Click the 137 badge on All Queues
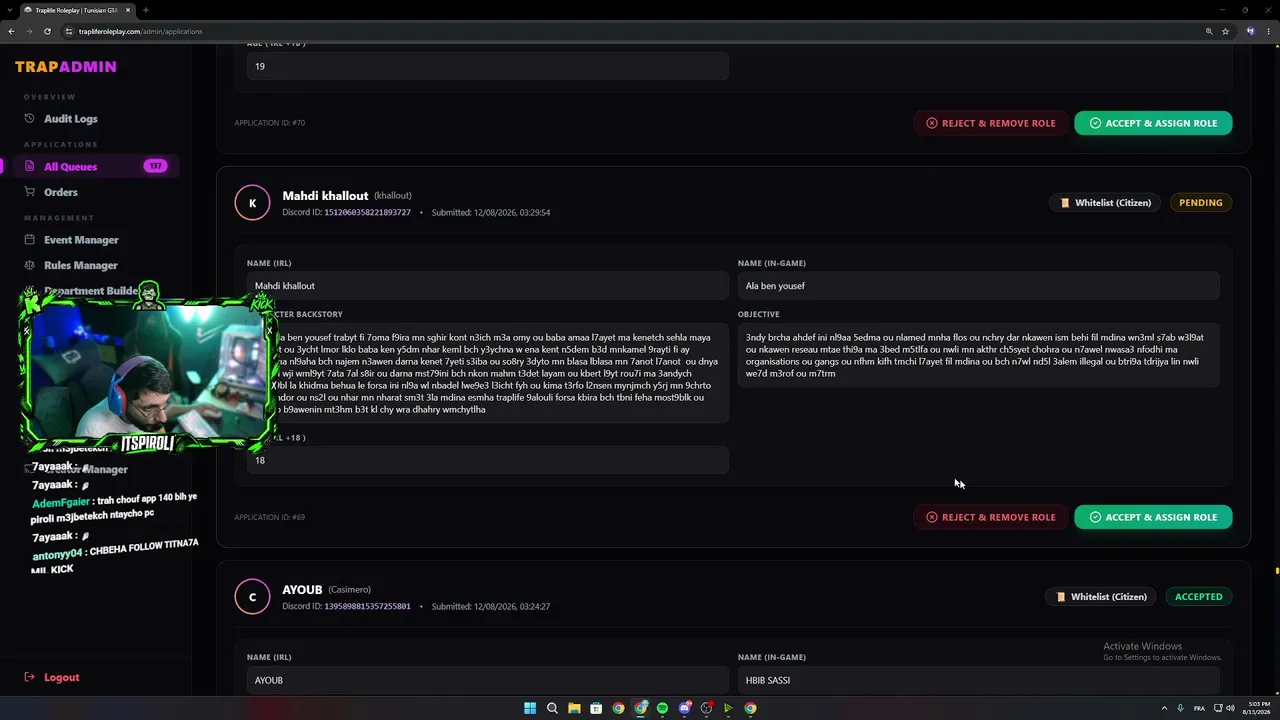The image size is (1280, 720). tap(155, 166)
